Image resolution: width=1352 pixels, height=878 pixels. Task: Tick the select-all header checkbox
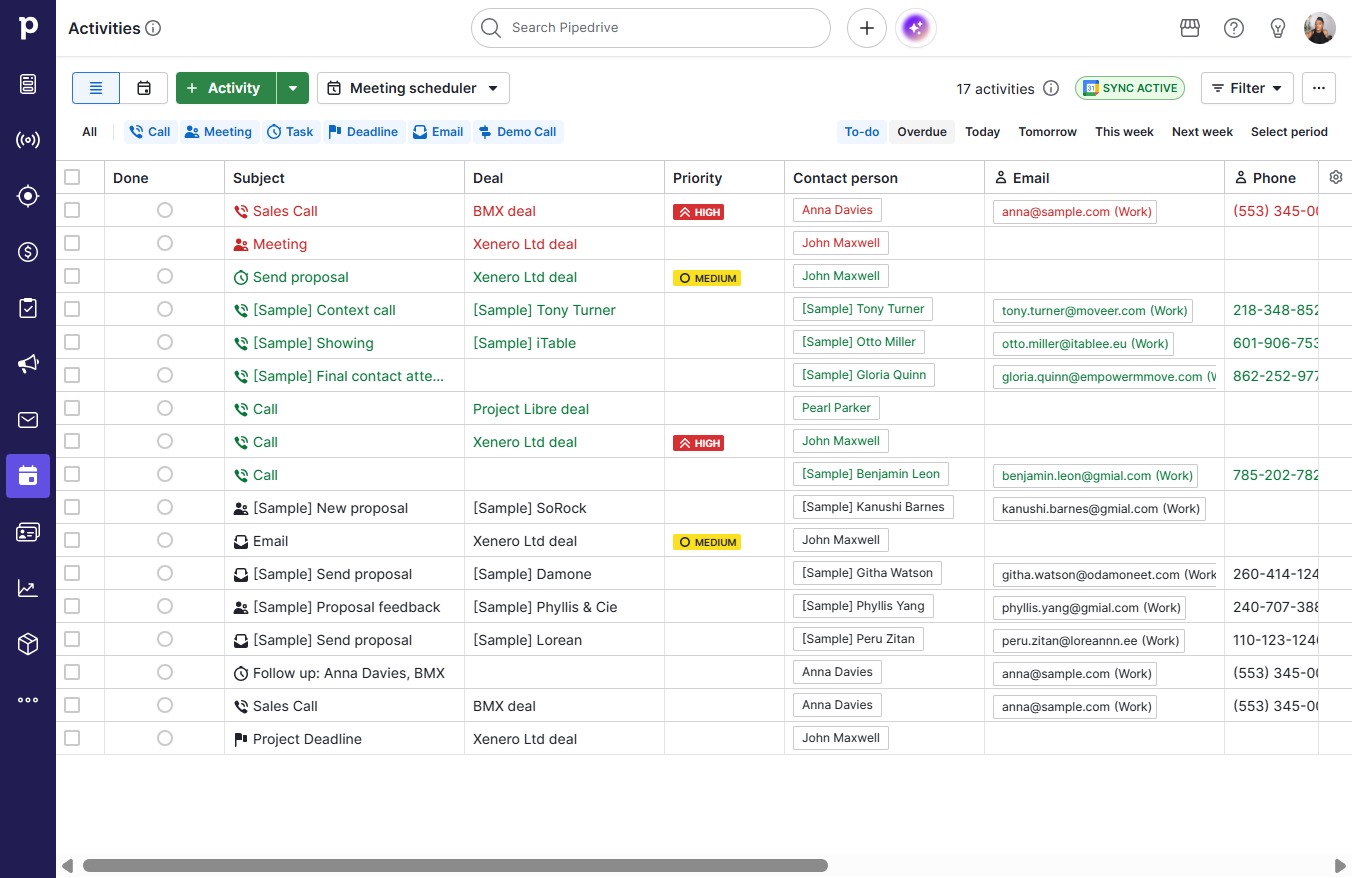(x=72, y=177)
